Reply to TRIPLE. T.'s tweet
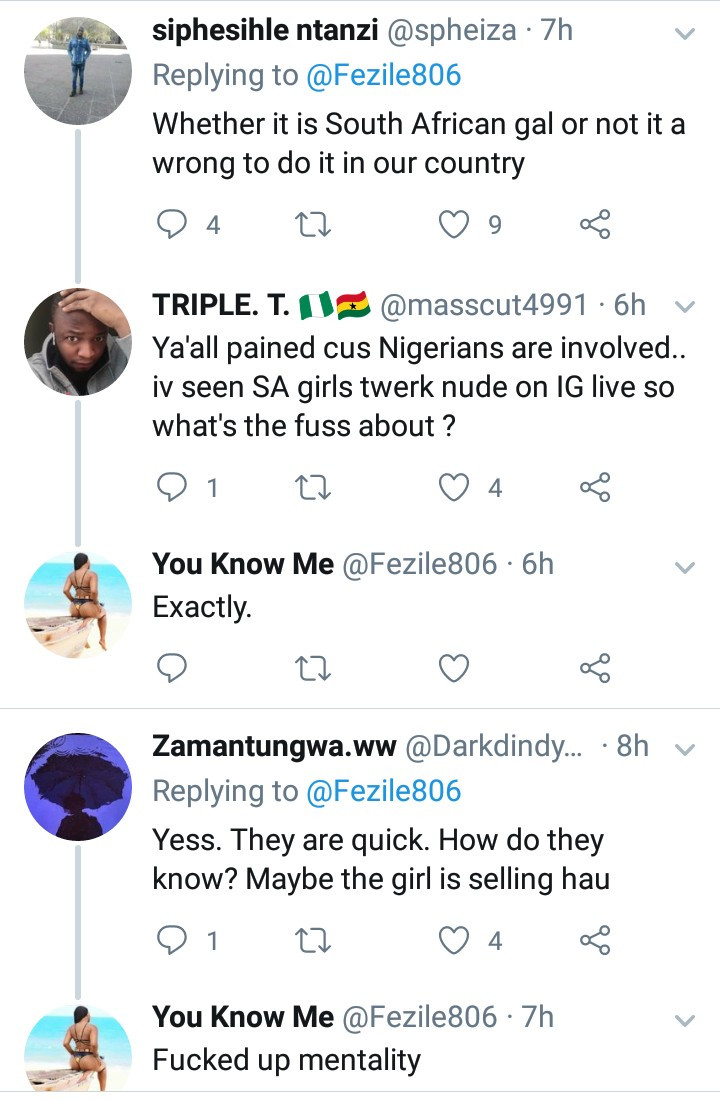Viewport: 720px width, 1101px height. pos(174,488)
